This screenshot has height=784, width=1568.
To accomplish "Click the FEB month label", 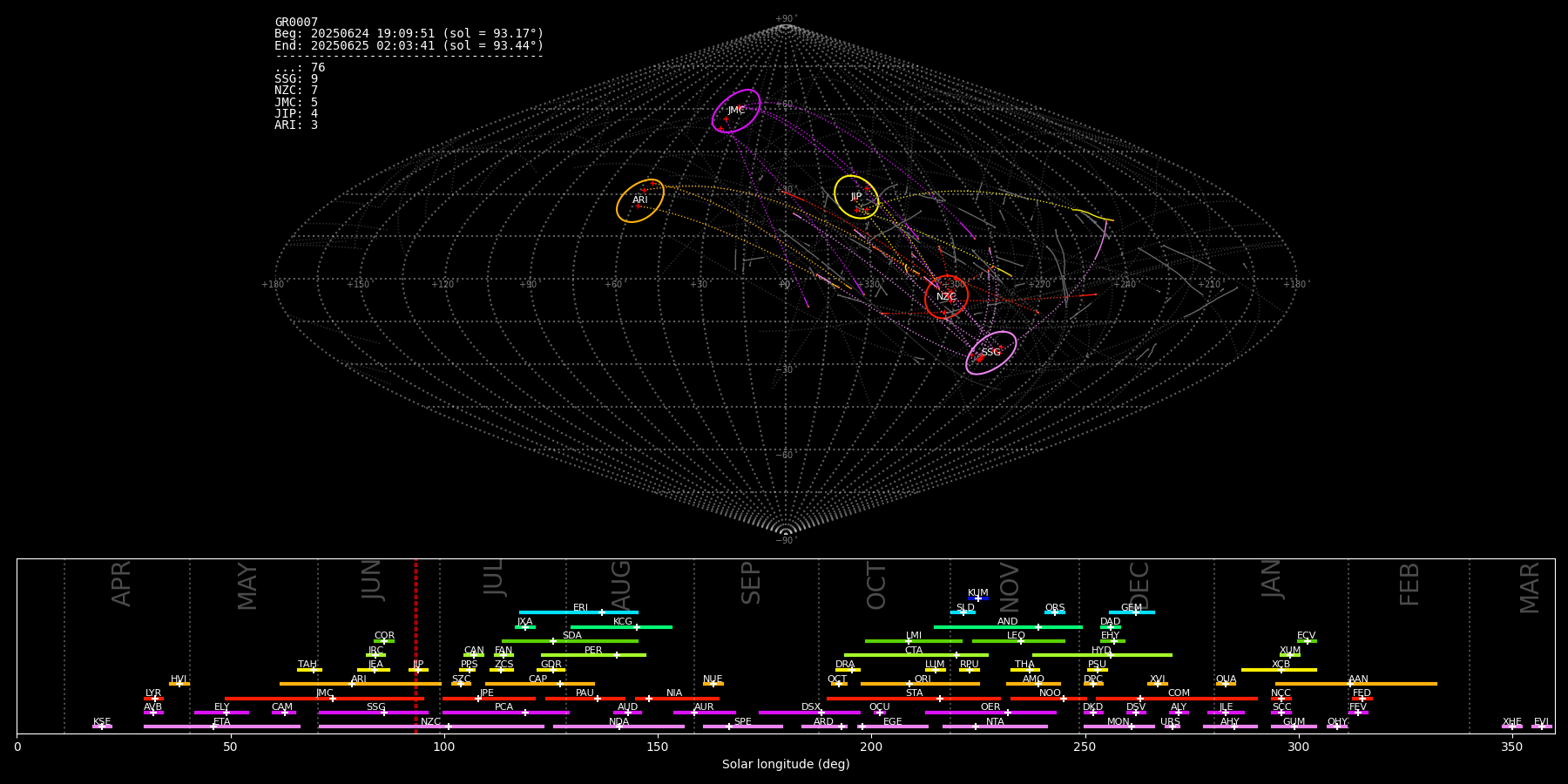I will [1409, 584].
